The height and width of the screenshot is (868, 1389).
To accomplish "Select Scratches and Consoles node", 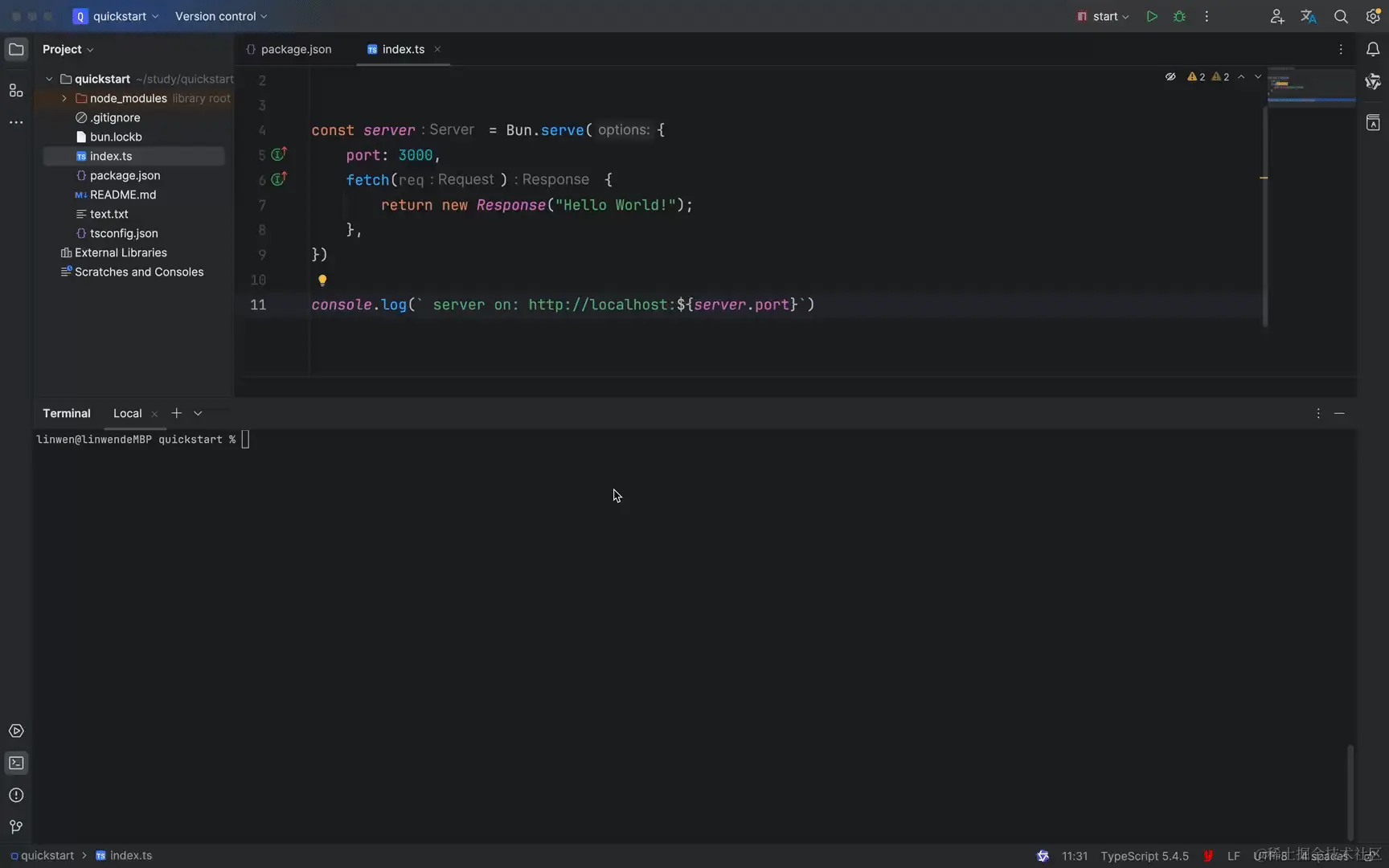I will click(133, 272).
